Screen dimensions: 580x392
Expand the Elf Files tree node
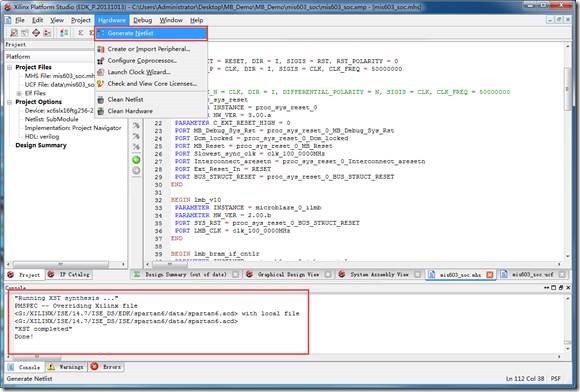pyautogui.click(x=19, y=93)
